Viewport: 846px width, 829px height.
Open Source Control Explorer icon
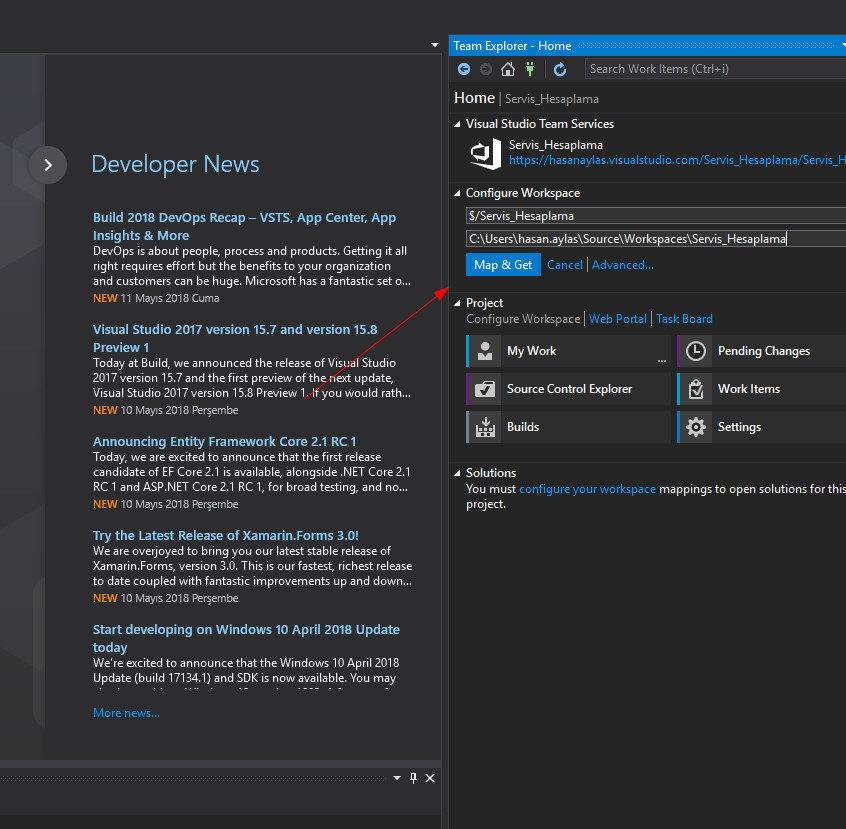485,389
